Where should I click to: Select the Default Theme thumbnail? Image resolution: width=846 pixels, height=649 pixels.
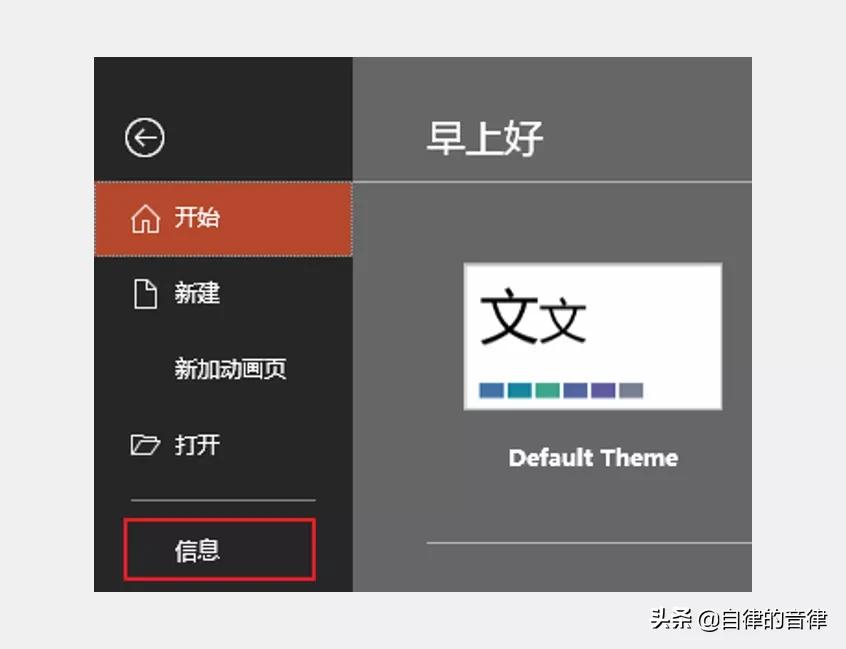click(x=593, y=337)
